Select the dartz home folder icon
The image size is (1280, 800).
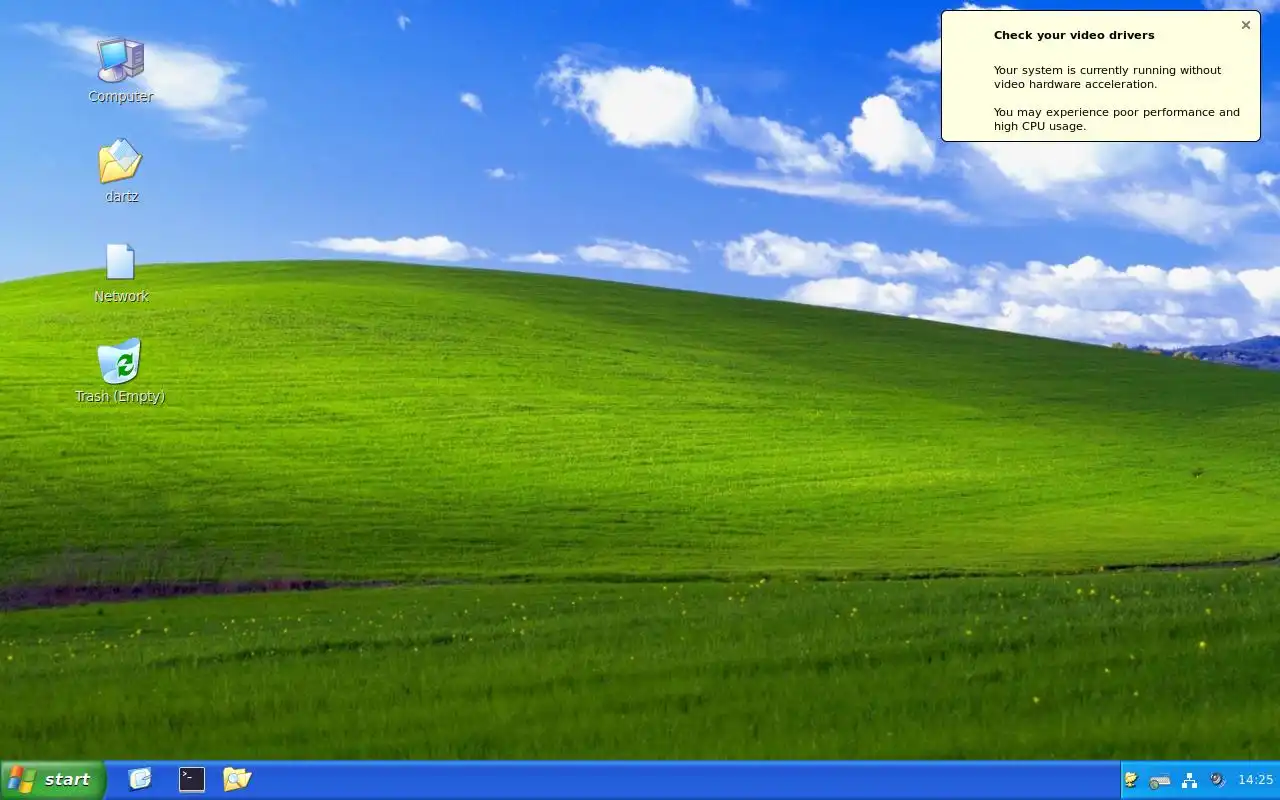[x=121, y=170]
